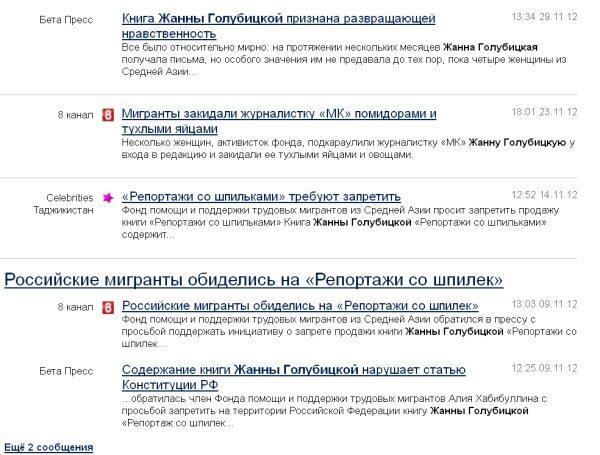Image resolution: width=600 pixels, height=455 pixels.
Task: Click snippet starting Все было относительно мирно
Action: [344, 59]
